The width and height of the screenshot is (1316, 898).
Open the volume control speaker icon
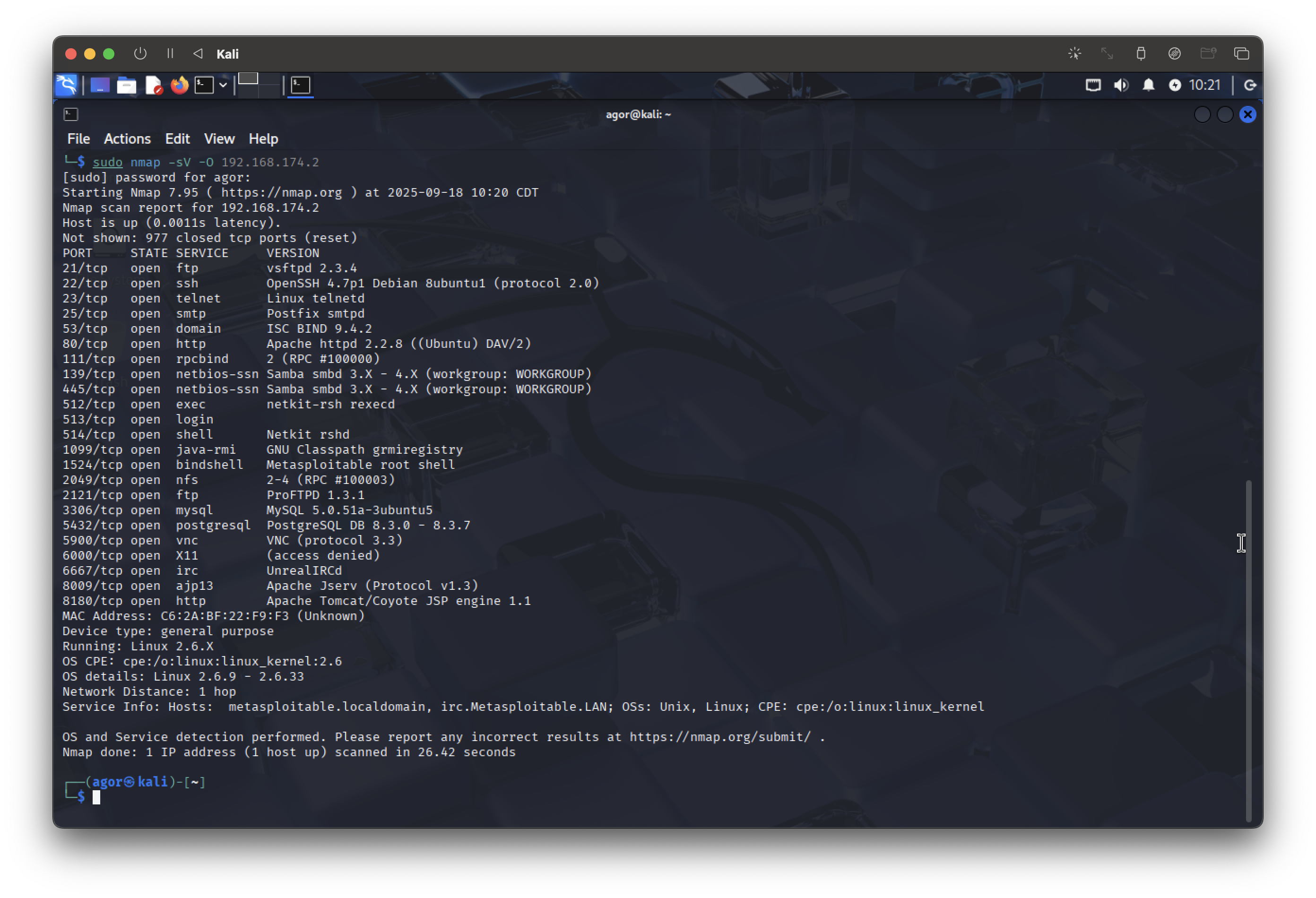1121,86
